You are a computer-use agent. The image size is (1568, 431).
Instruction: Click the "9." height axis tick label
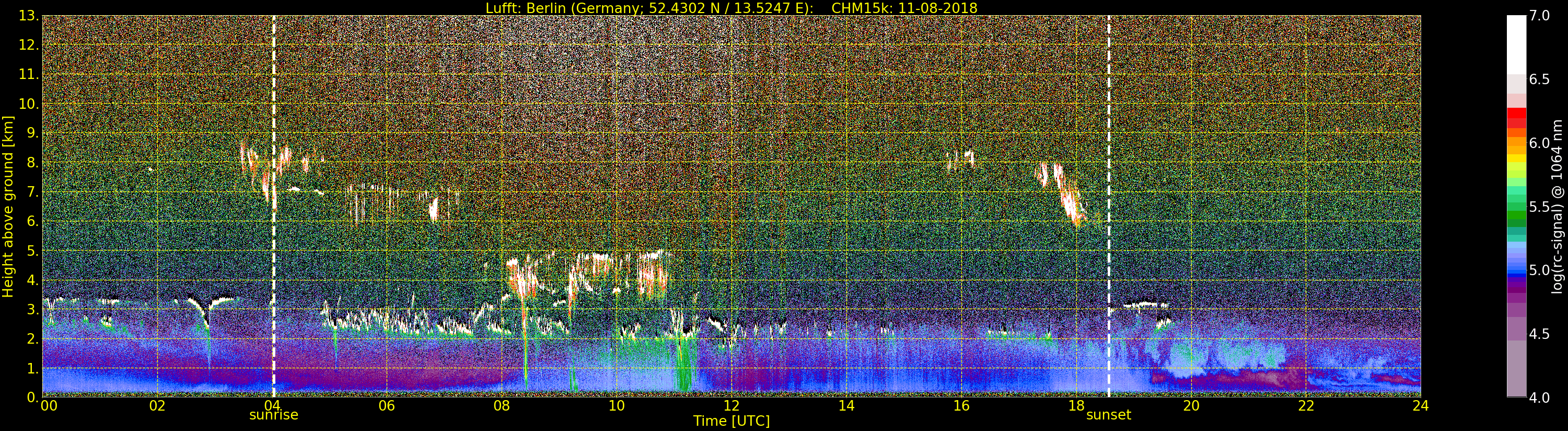pos(32,133)
